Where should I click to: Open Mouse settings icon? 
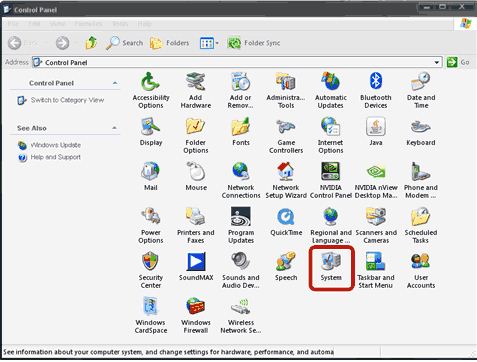[196, 176]
